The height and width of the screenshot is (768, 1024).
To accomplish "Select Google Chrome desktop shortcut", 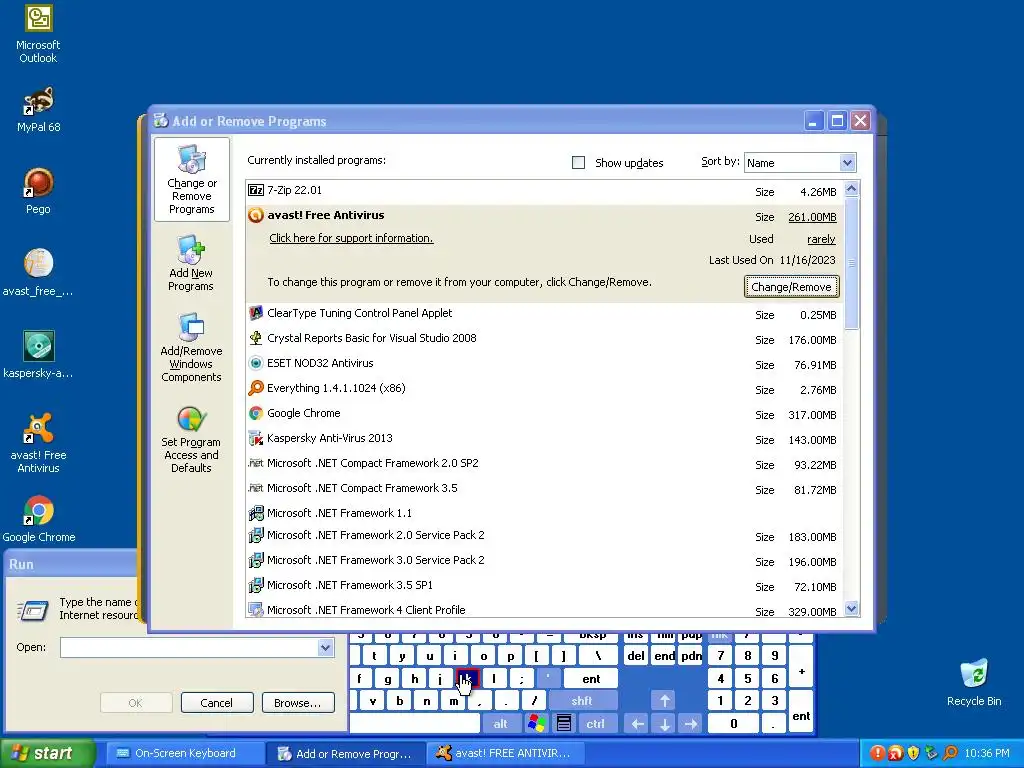I will pos(38,519).
